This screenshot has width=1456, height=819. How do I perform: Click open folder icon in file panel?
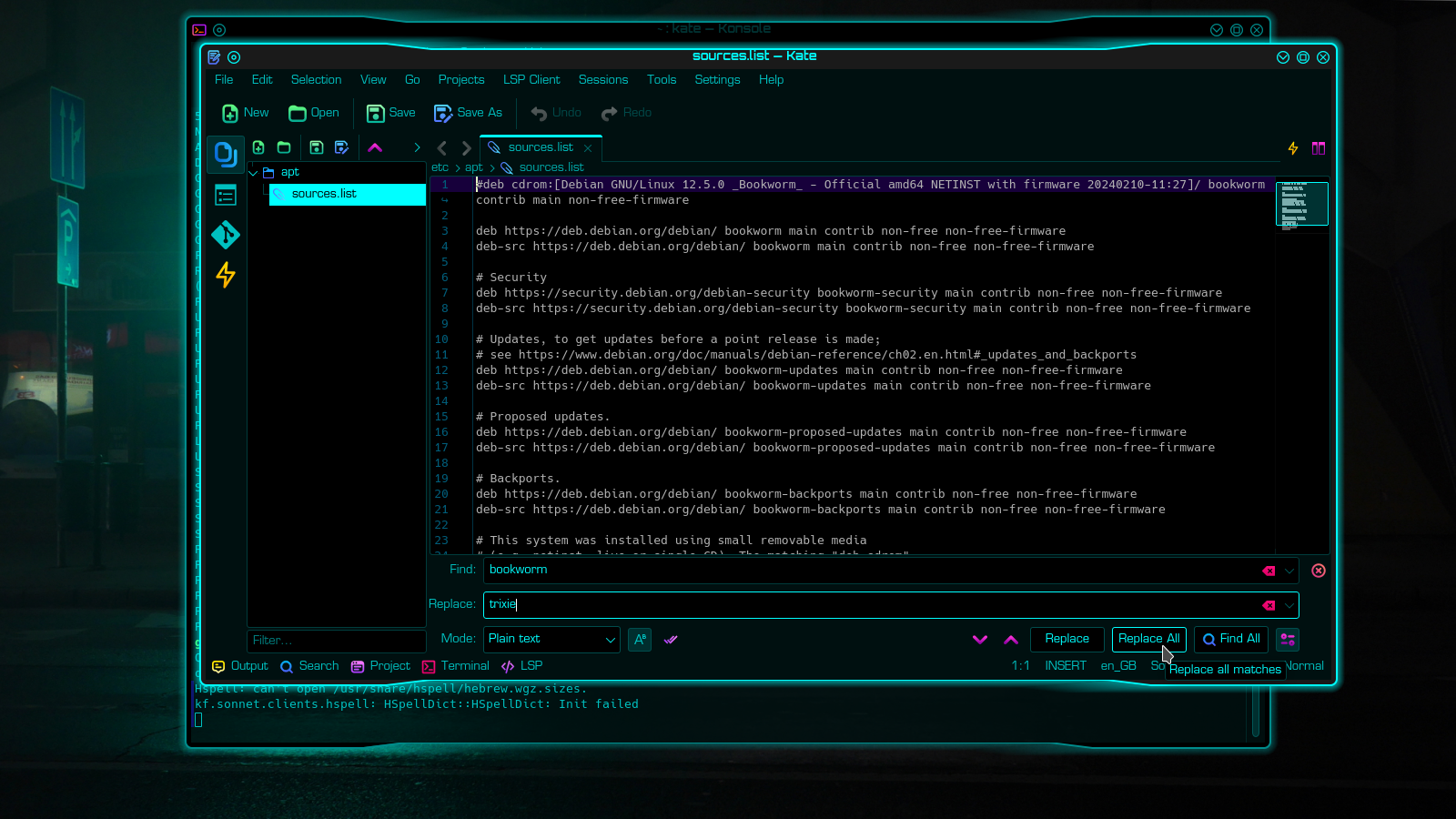coord(284,147)
